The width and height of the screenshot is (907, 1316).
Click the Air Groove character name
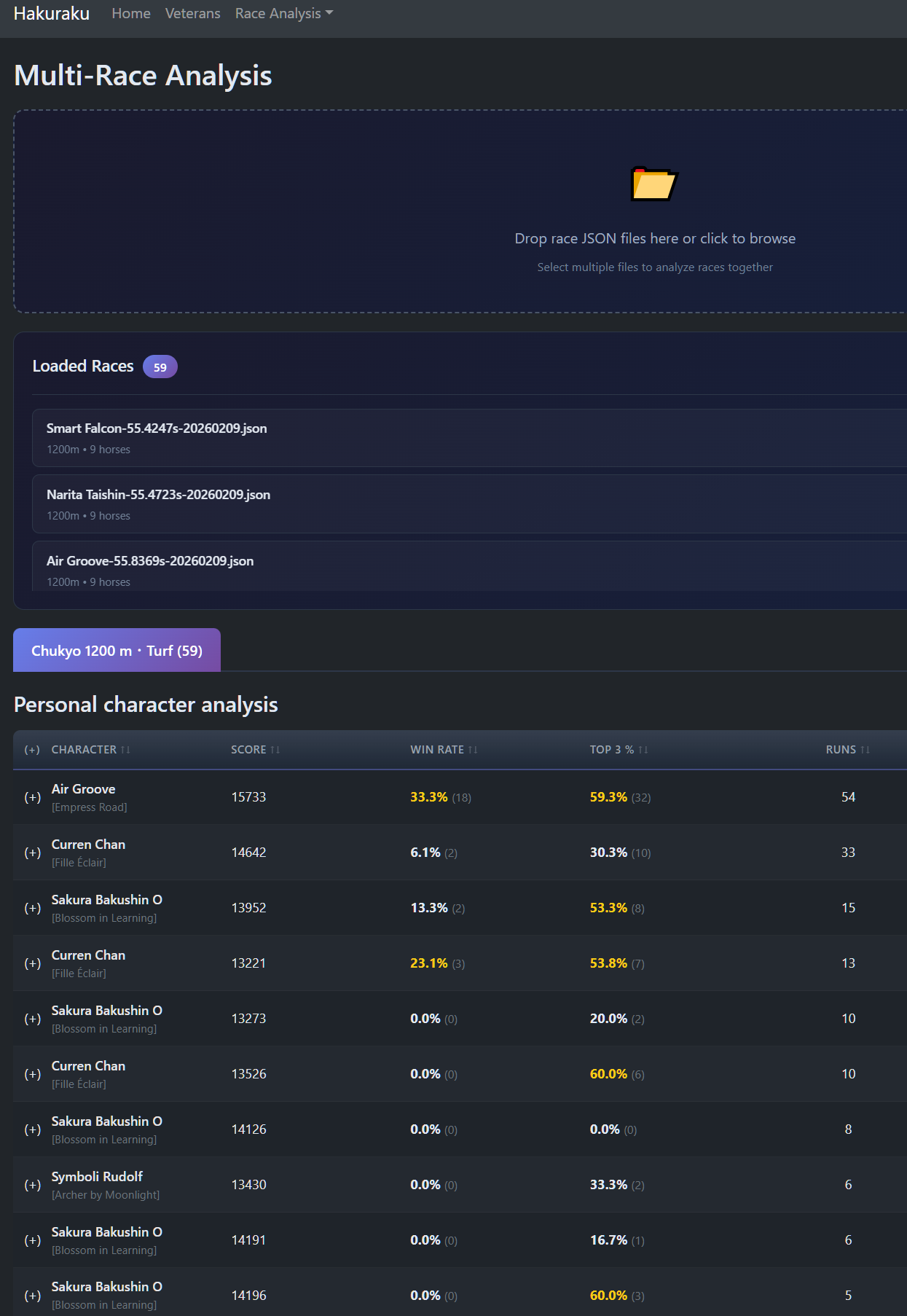[x=83, y=789]
